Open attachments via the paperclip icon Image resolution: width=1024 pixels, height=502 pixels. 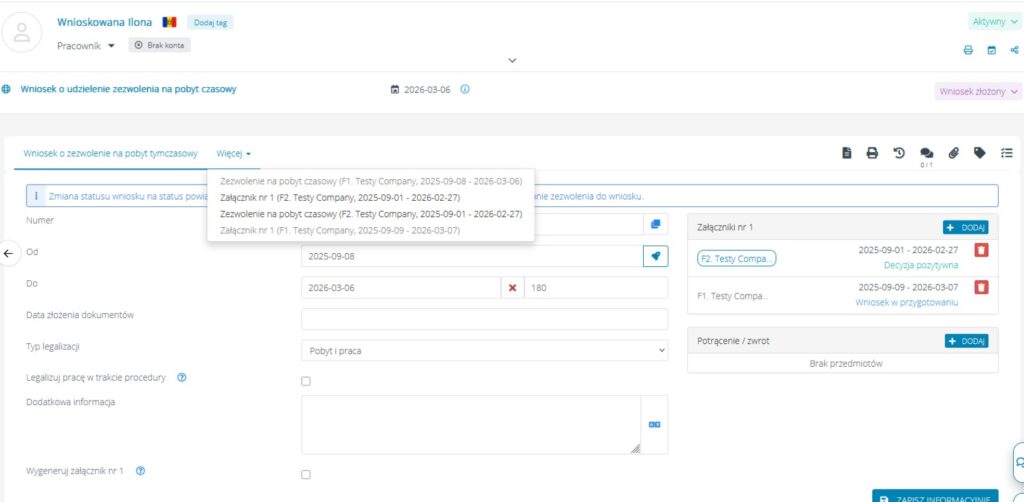click(953, 153)
